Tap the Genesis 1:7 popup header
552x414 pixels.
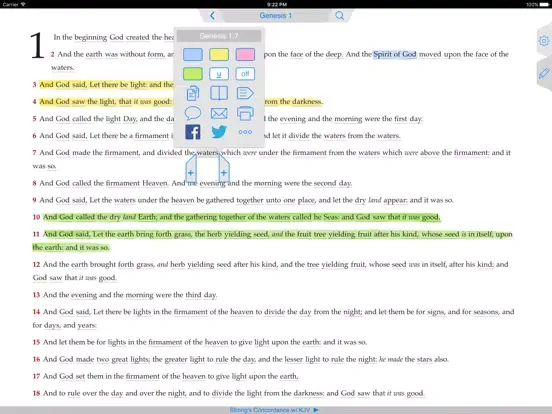219,36
